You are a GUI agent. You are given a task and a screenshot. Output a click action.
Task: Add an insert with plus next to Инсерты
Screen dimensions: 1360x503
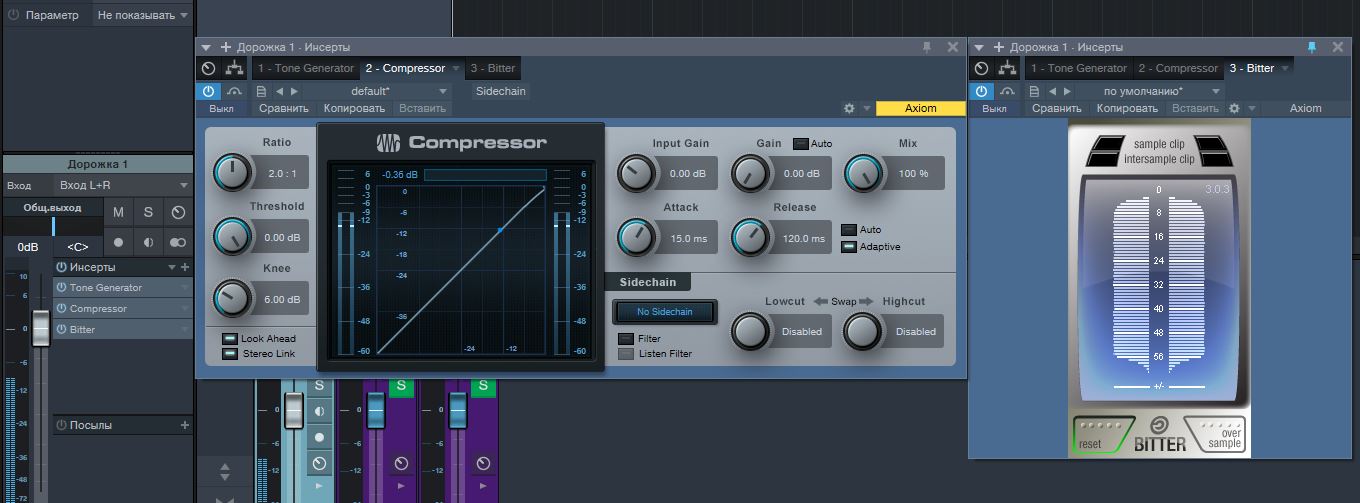click(x=184, y=267)
